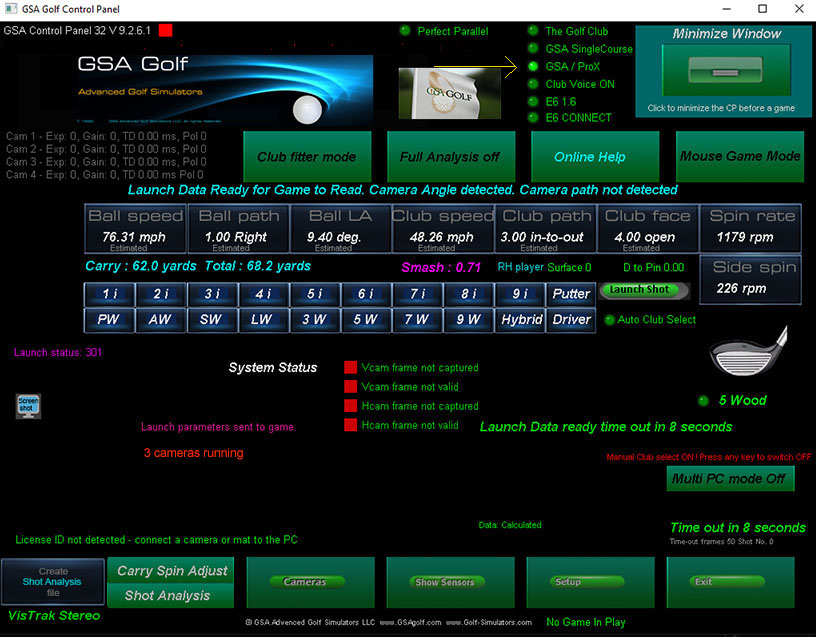Select the Driver club button

(x=572, y=320)
